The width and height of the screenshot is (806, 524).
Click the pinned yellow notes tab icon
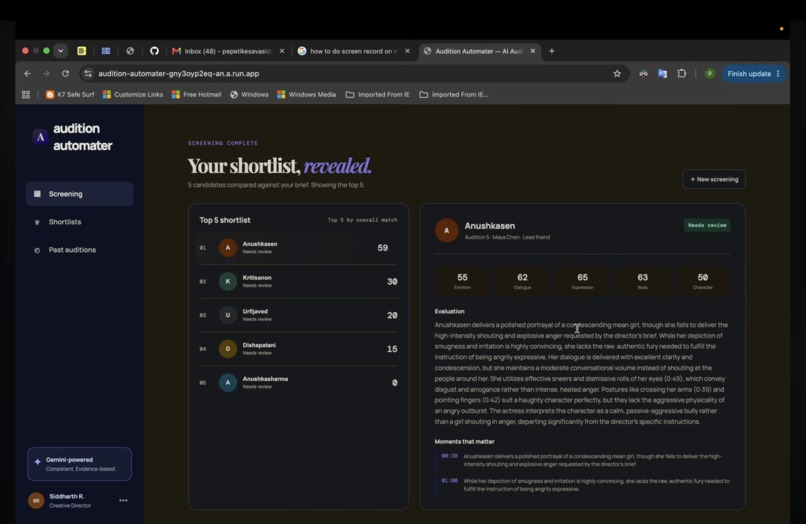pos(81,51)
